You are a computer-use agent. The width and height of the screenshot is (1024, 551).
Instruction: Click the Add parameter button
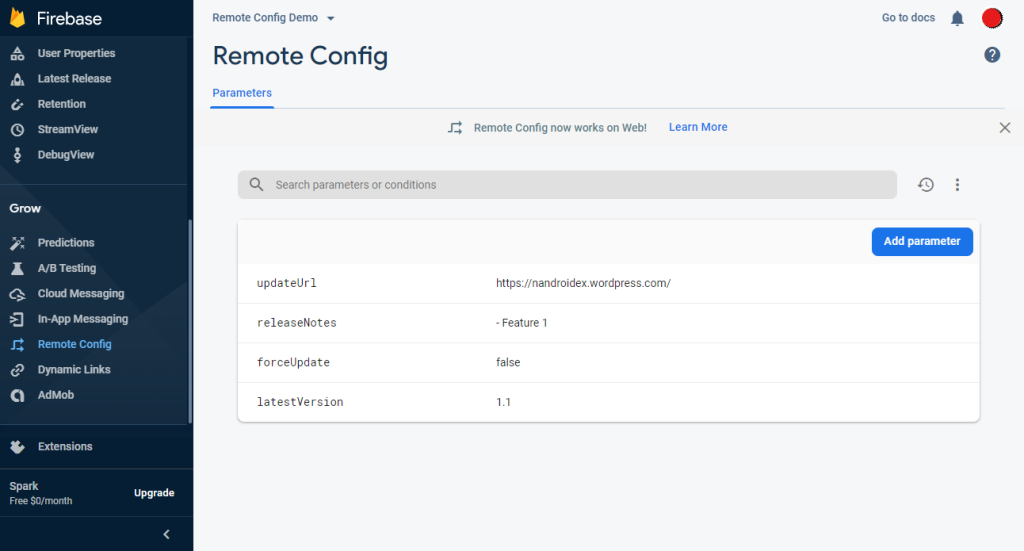point(922,241)
